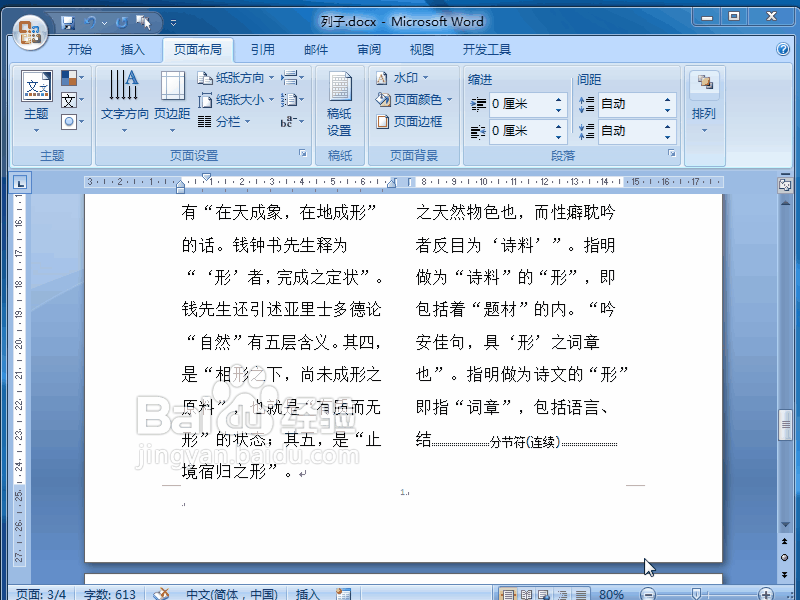Image resolution: width=800 pixels, height=600 pixels.
Task: Open select browse object circle button
Action: point(785,557)
